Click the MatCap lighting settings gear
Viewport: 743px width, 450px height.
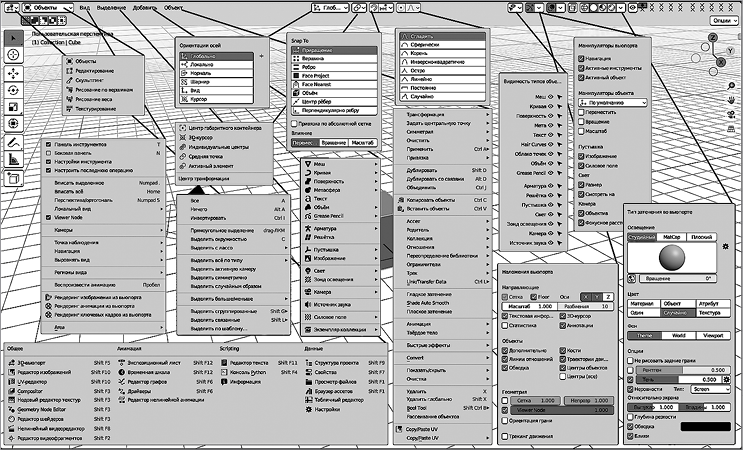point(724,245)
